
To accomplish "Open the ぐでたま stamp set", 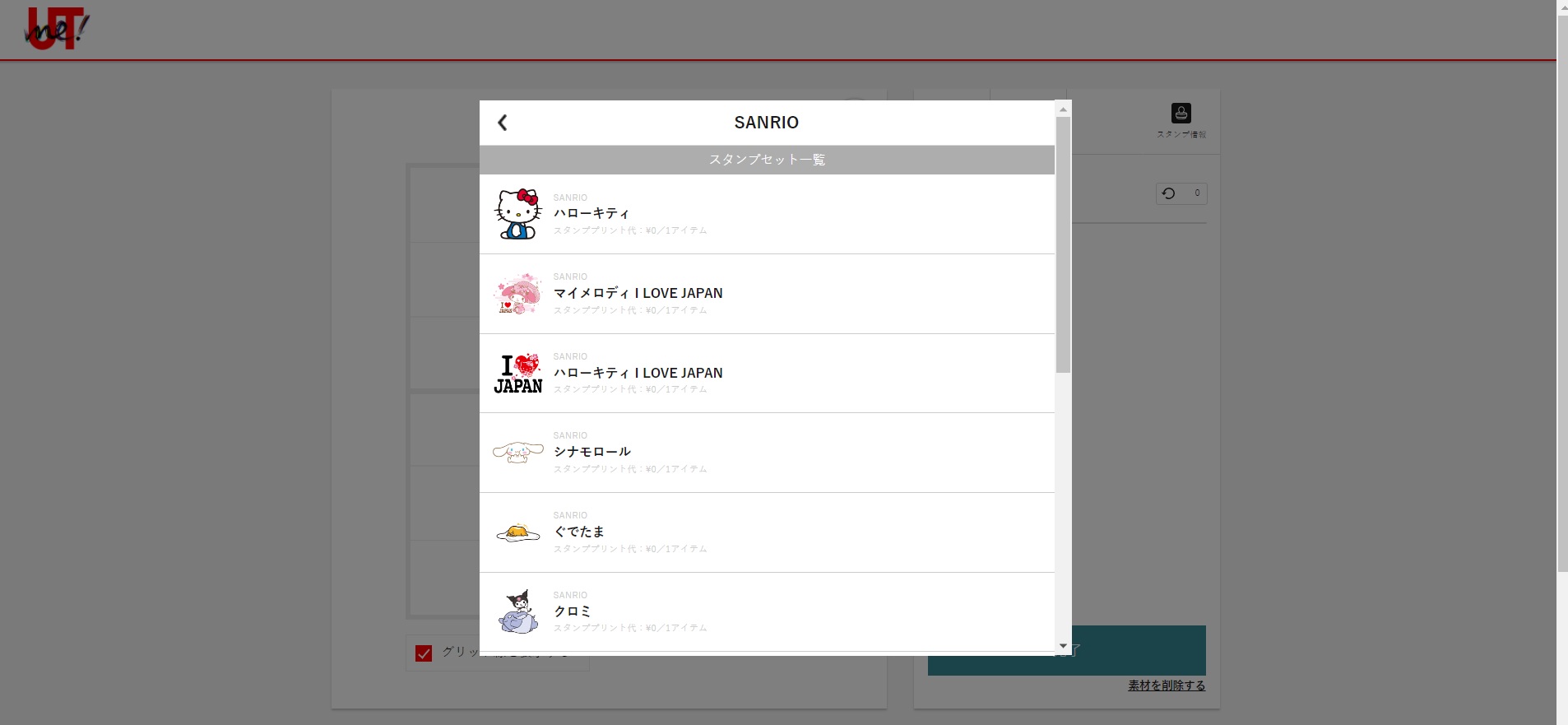I will [x=767, y=532].
